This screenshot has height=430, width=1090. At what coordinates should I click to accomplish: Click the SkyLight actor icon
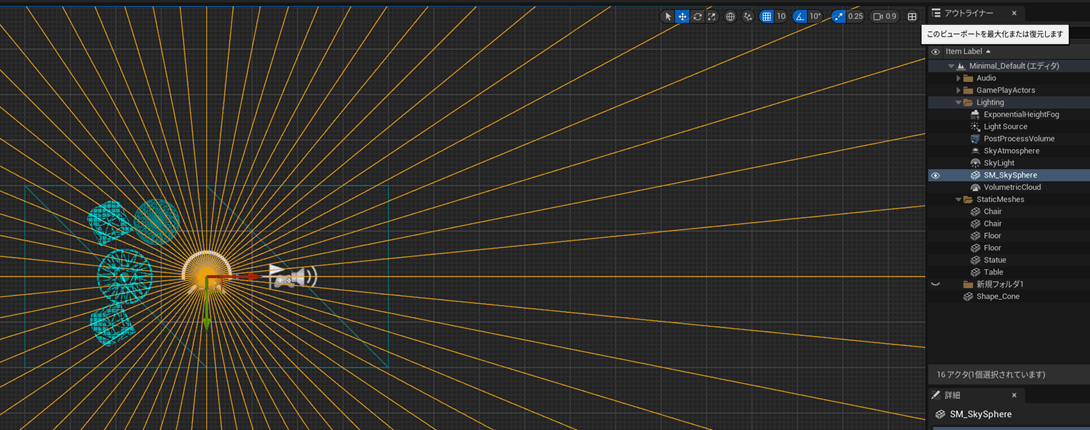pyautogui.click(x=975, y=163)
